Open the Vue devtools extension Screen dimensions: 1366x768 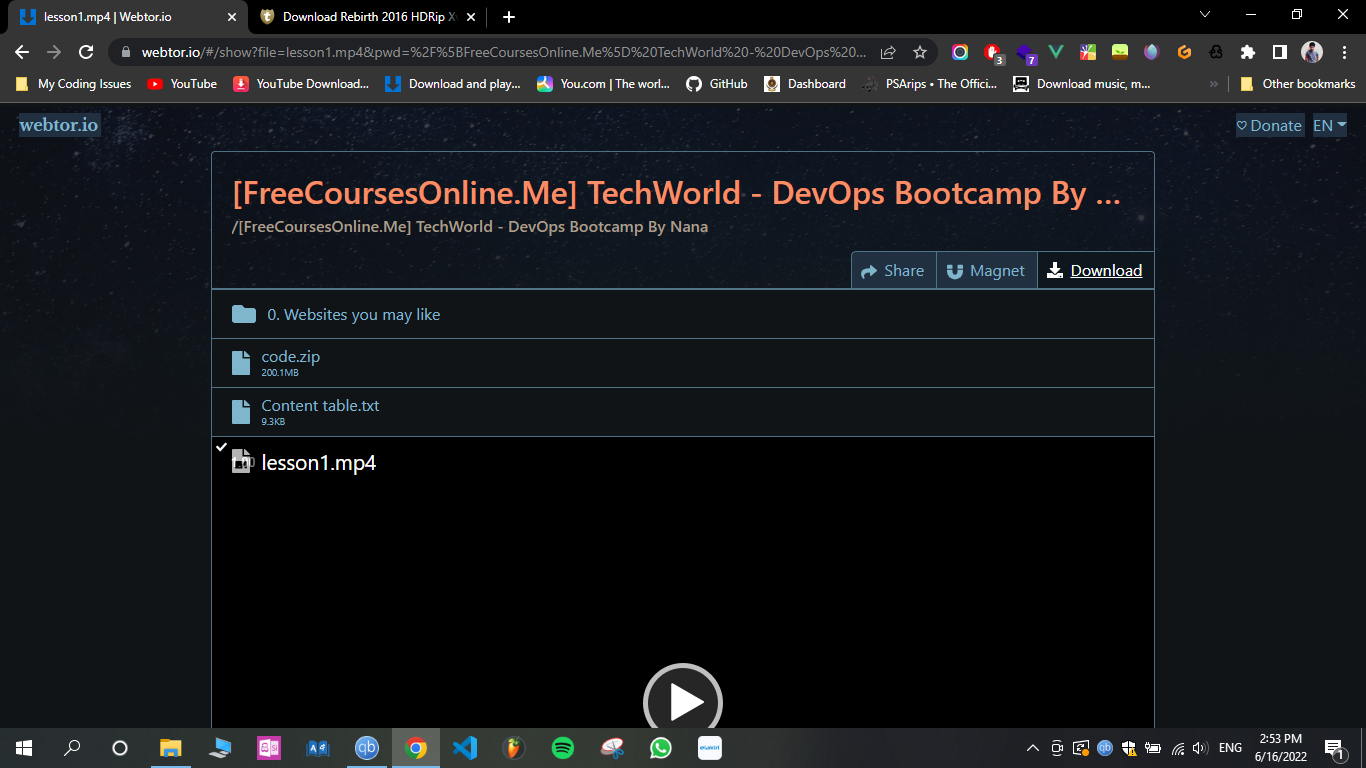pyautogui.click(x=1056, y=52)
